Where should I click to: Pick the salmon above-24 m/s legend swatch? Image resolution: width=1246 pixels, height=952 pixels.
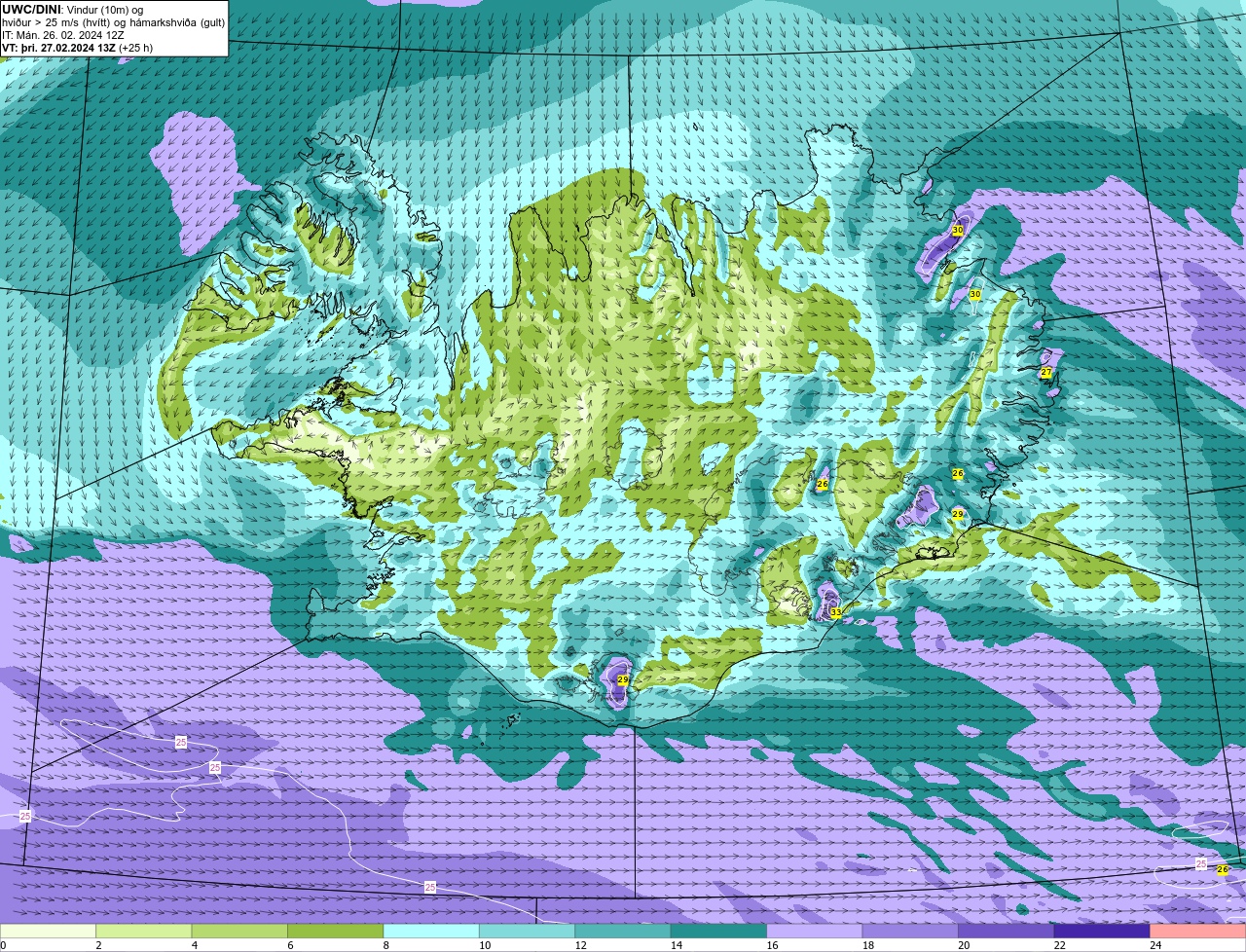point(1198,932)
